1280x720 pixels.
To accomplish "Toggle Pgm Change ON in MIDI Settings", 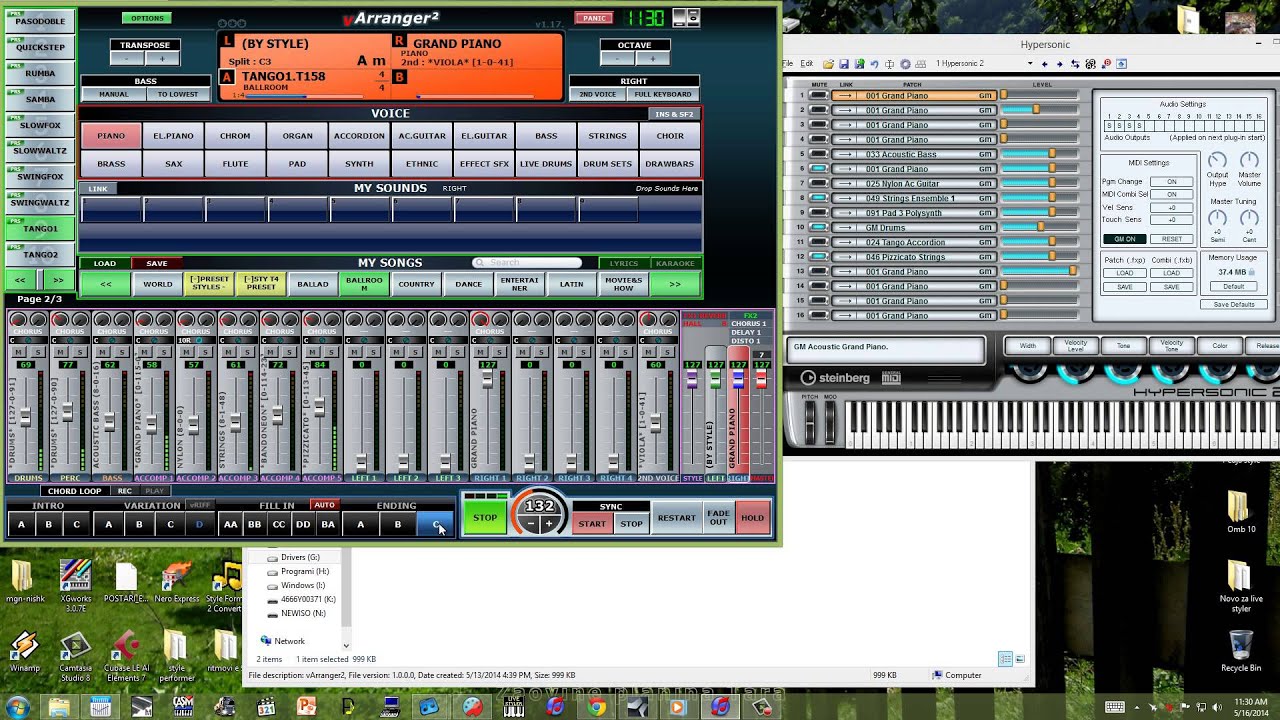I will pyautogui.click(x=1171, y=182).
